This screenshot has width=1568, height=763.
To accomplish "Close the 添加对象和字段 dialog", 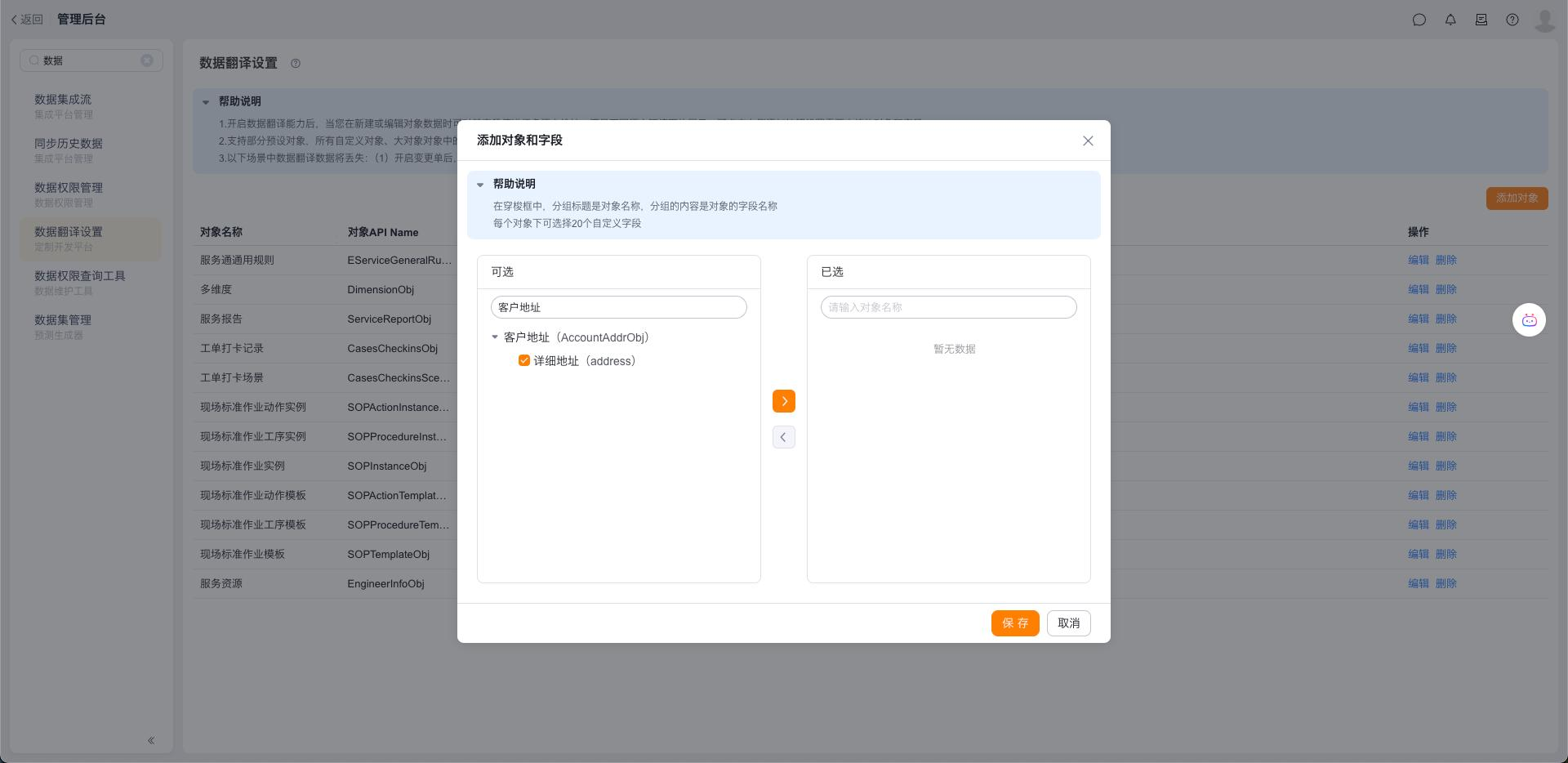I will click(1088, 141).
